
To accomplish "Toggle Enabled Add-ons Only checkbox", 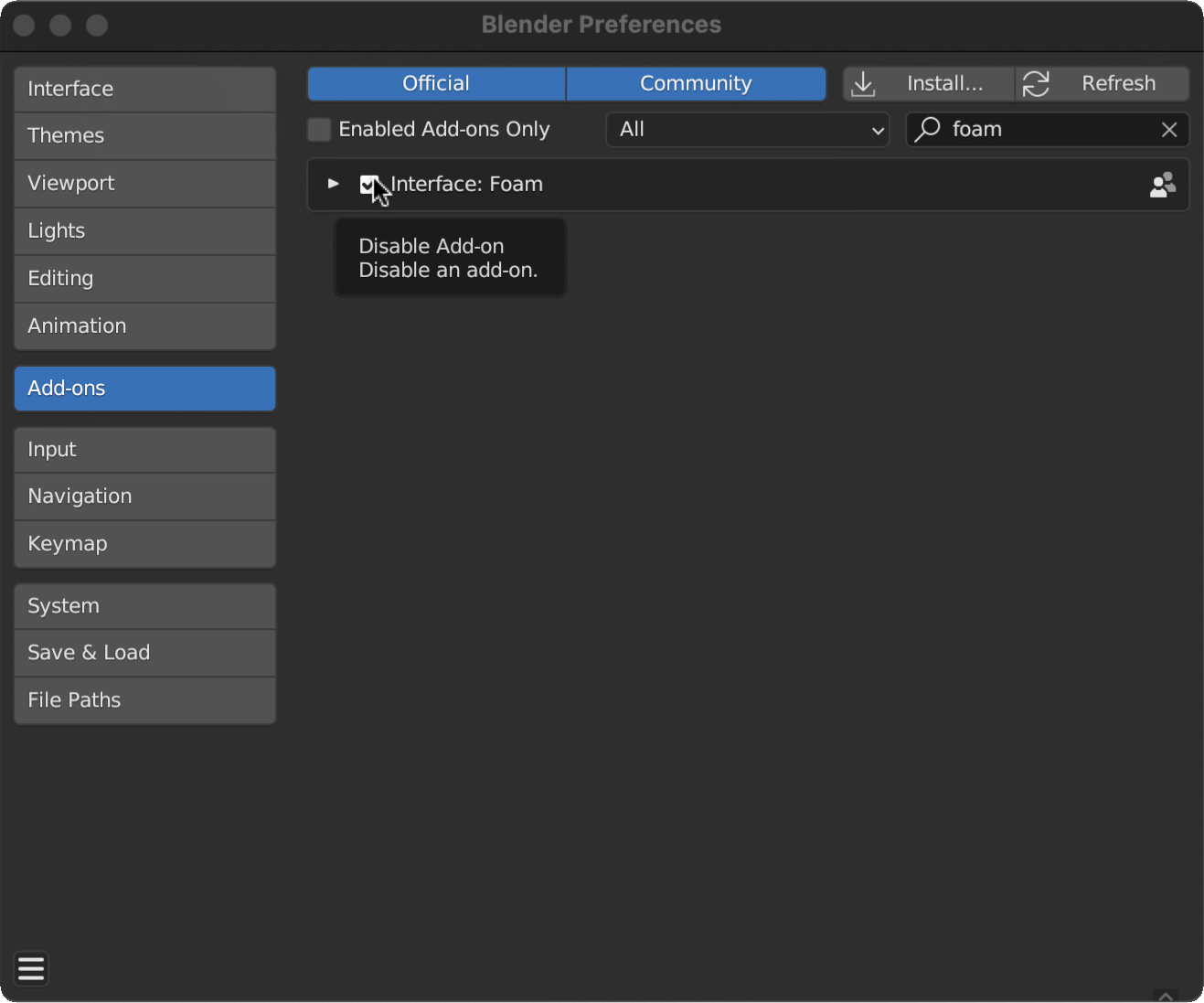I will click(x=319, y=130).
